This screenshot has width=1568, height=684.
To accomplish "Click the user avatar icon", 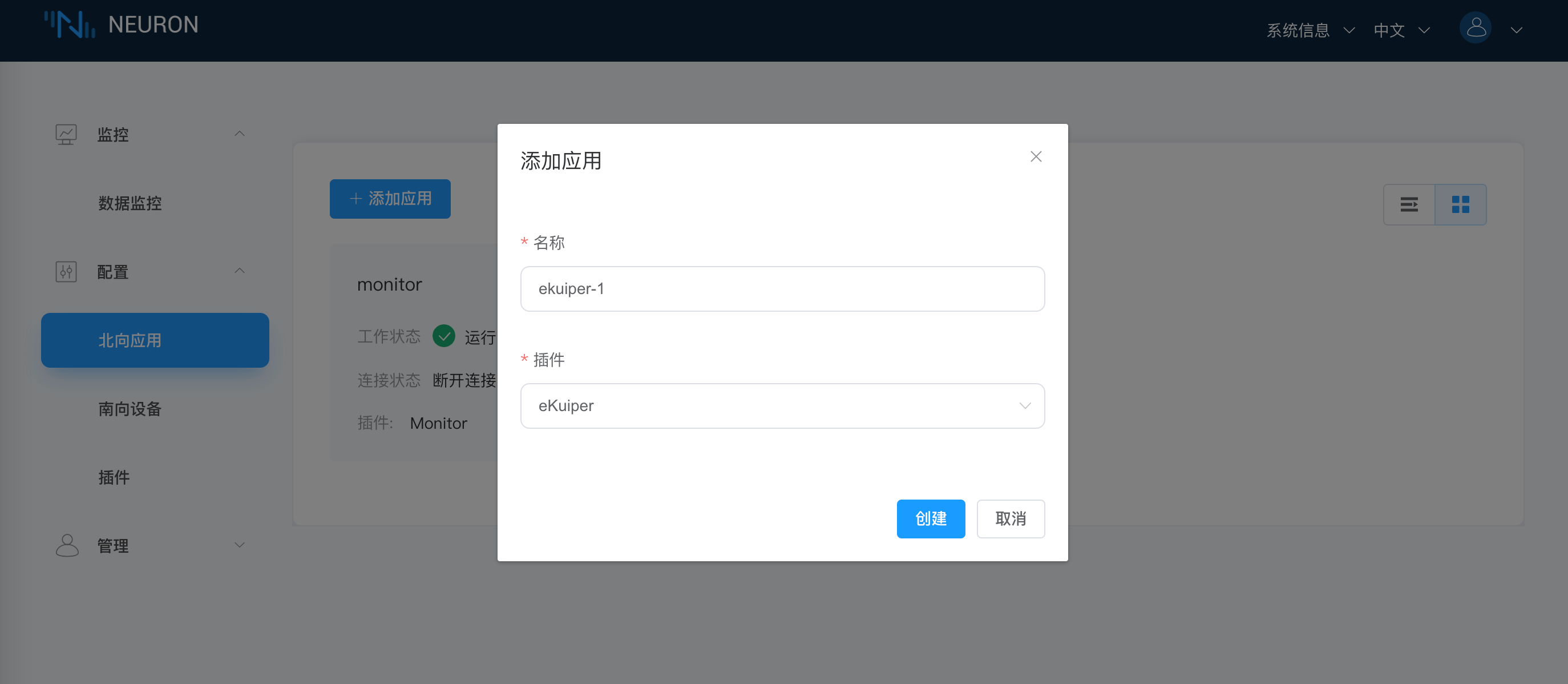I will pos(1475,28).
